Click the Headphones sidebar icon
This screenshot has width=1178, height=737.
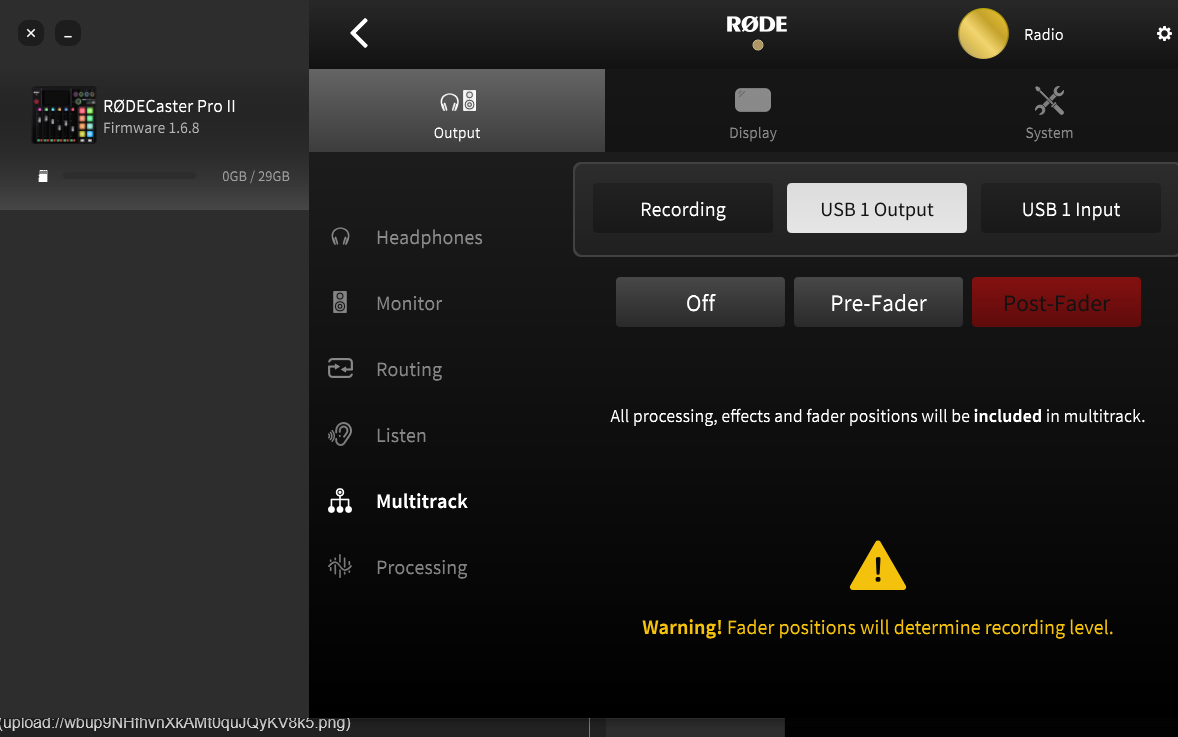point(340,237)
